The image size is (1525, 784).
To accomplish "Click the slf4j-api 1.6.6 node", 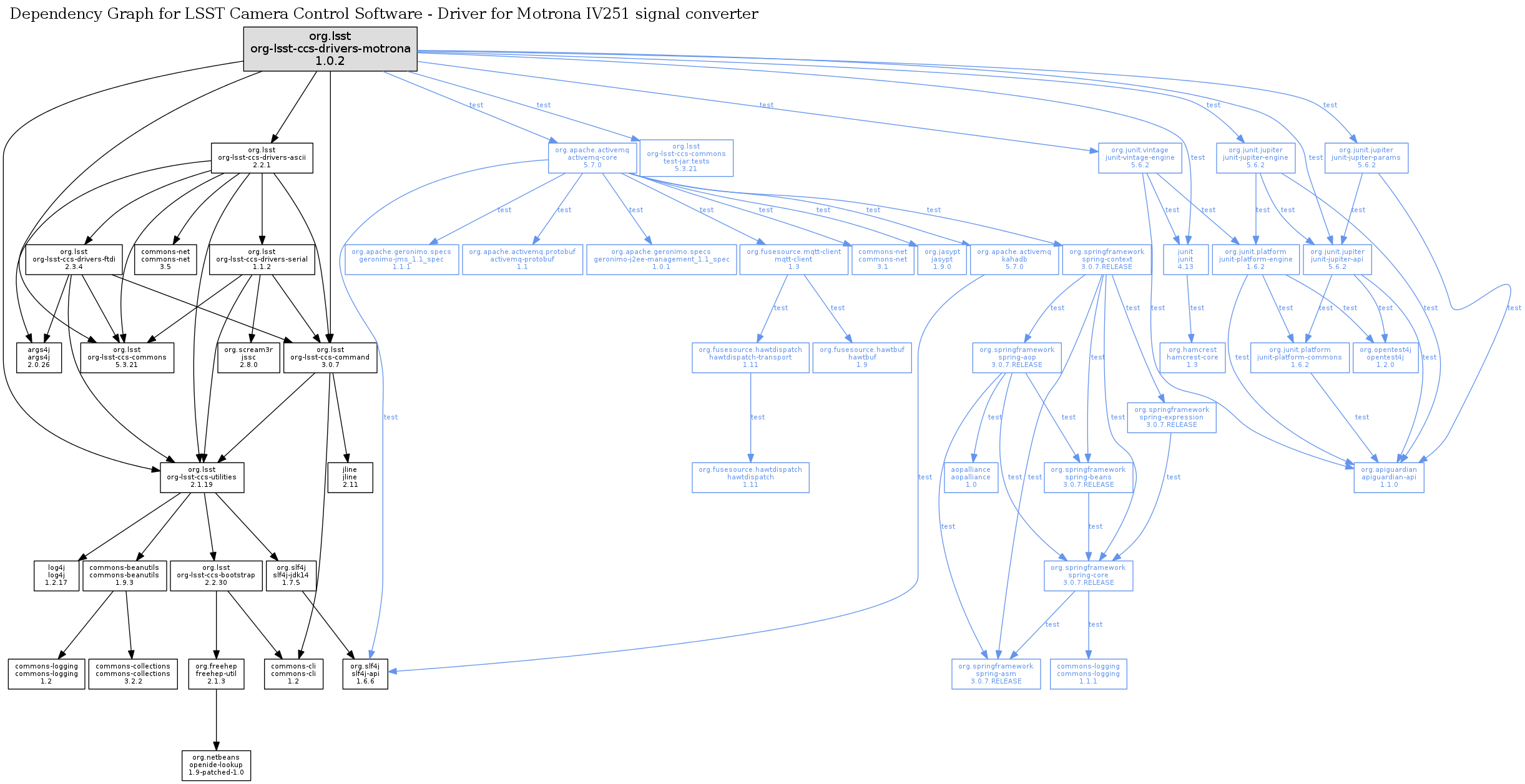I will point(365,674).
